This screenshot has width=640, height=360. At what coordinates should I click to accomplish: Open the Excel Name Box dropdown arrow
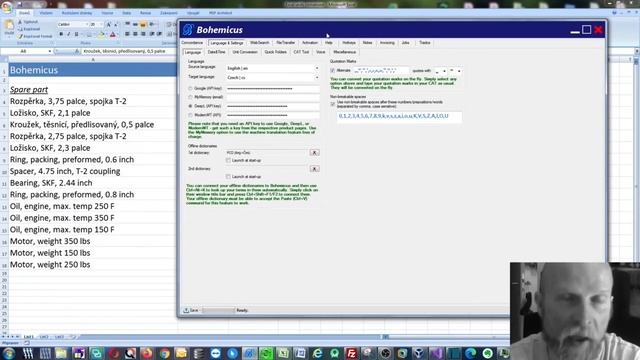coord(49,51)
